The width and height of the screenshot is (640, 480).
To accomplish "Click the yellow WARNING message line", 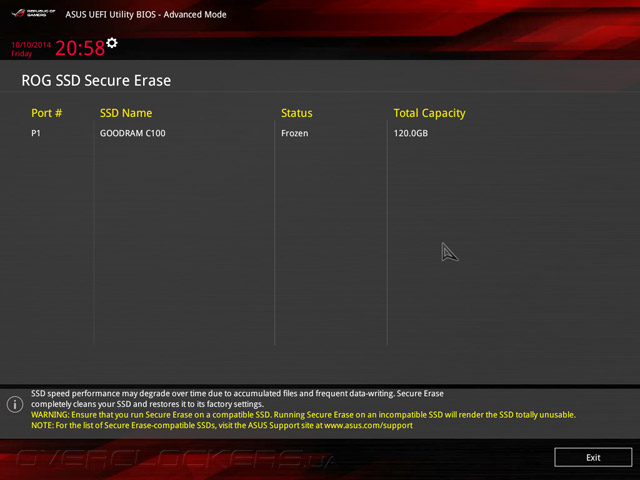I will pyautogui.click(x=303, y=415).
